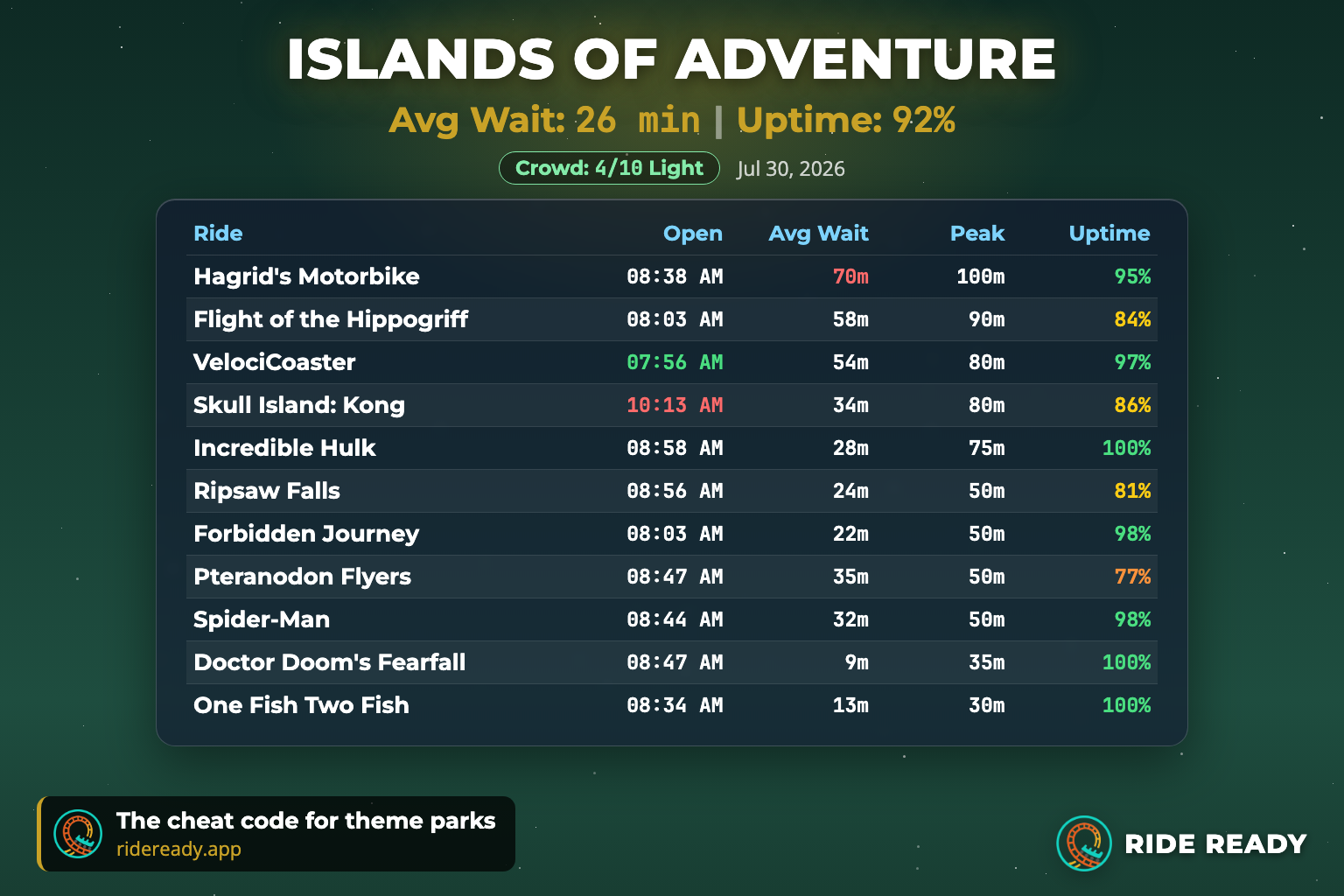Click the Jul 30, 2026 date label
1344x896 pixels.
(x=791, y=169)
